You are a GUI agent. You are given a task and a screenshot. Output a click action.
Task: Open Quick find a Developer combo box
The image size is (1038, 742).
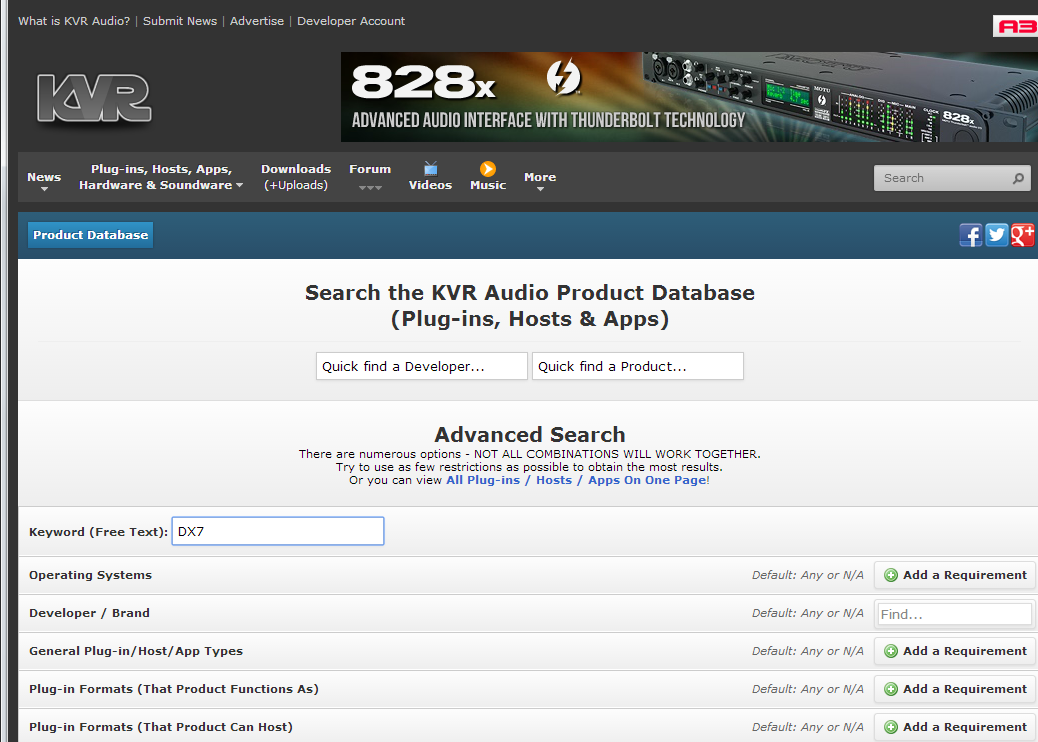click(x=422, y=366)
